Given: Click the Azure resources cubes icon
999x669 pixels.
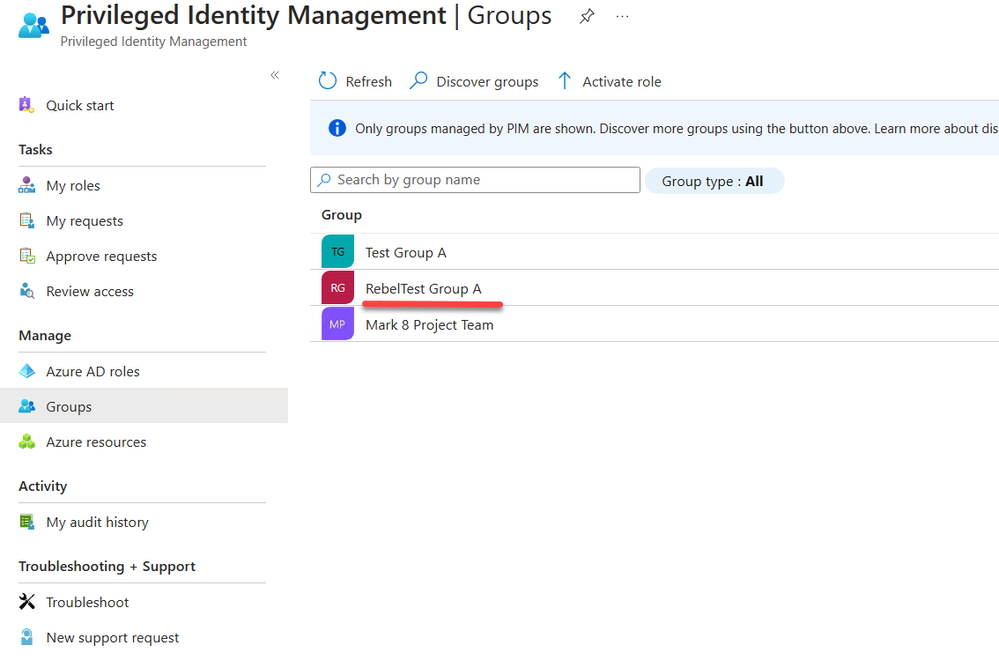Looking at the screenshot, I should (x=27, y=442).
